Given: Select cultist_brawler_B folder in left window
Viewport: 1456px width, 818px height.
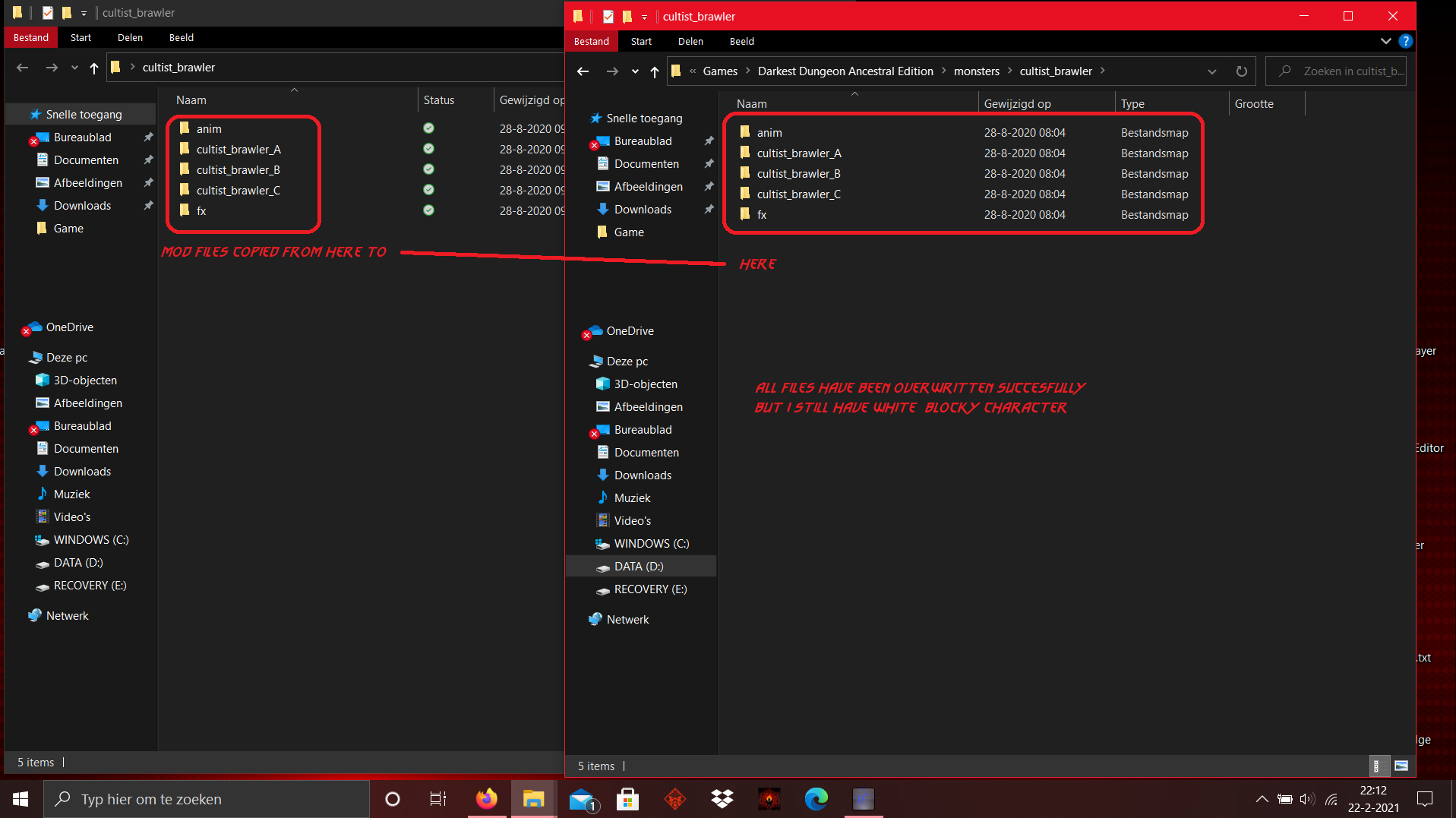Looking at the screenshot, I should click(x=238, y=170).
